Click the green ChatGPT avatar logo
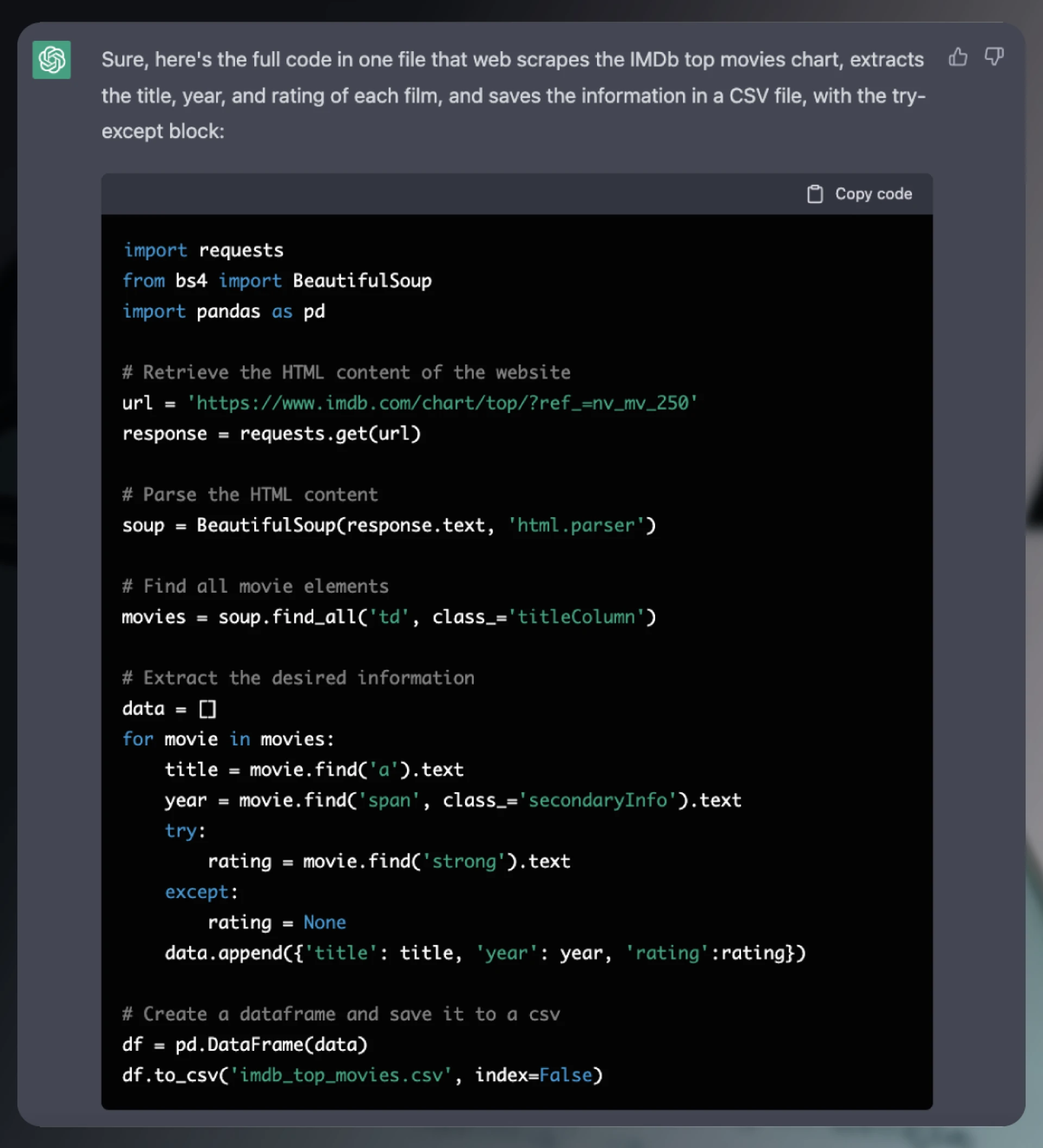Screen dimensions: 1043x1148 click(52, 60)
